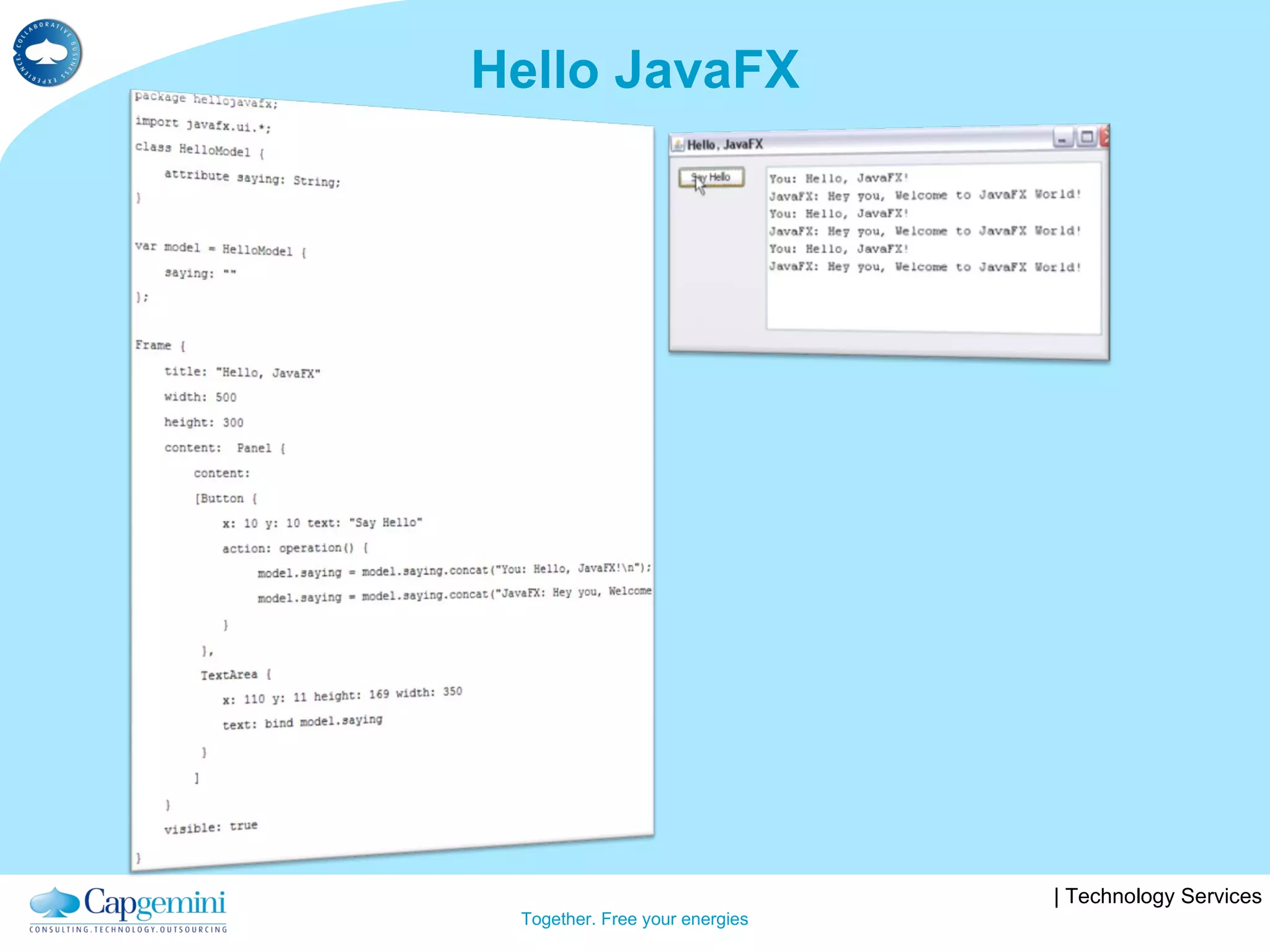Click the 'action: operation() {' code line
This screenshot has width=1270, height=952.
295,548
